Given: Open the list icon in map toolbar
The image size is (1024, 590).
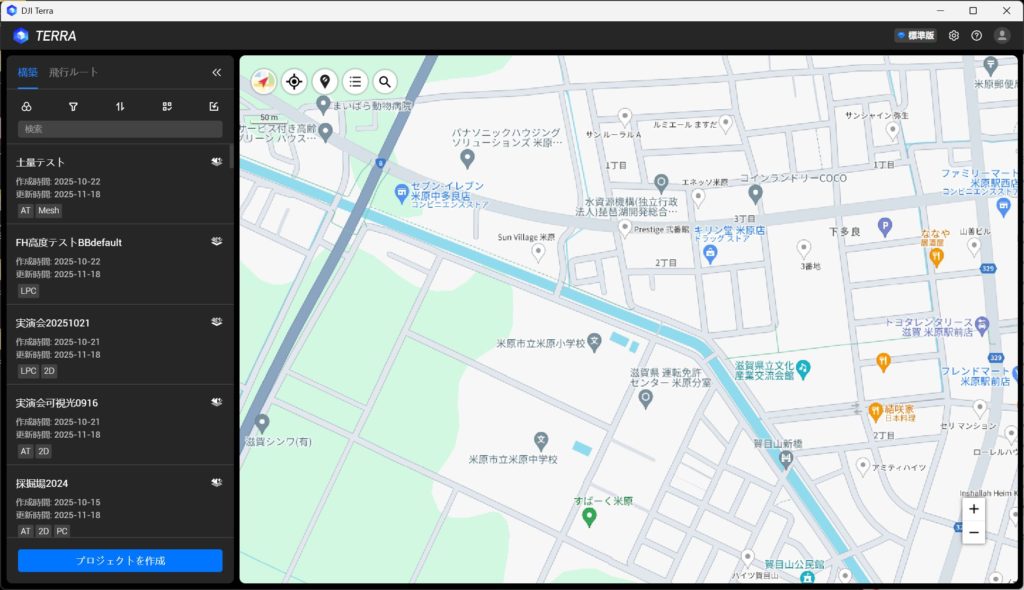Looking at the screenshot, I should 354,82.
